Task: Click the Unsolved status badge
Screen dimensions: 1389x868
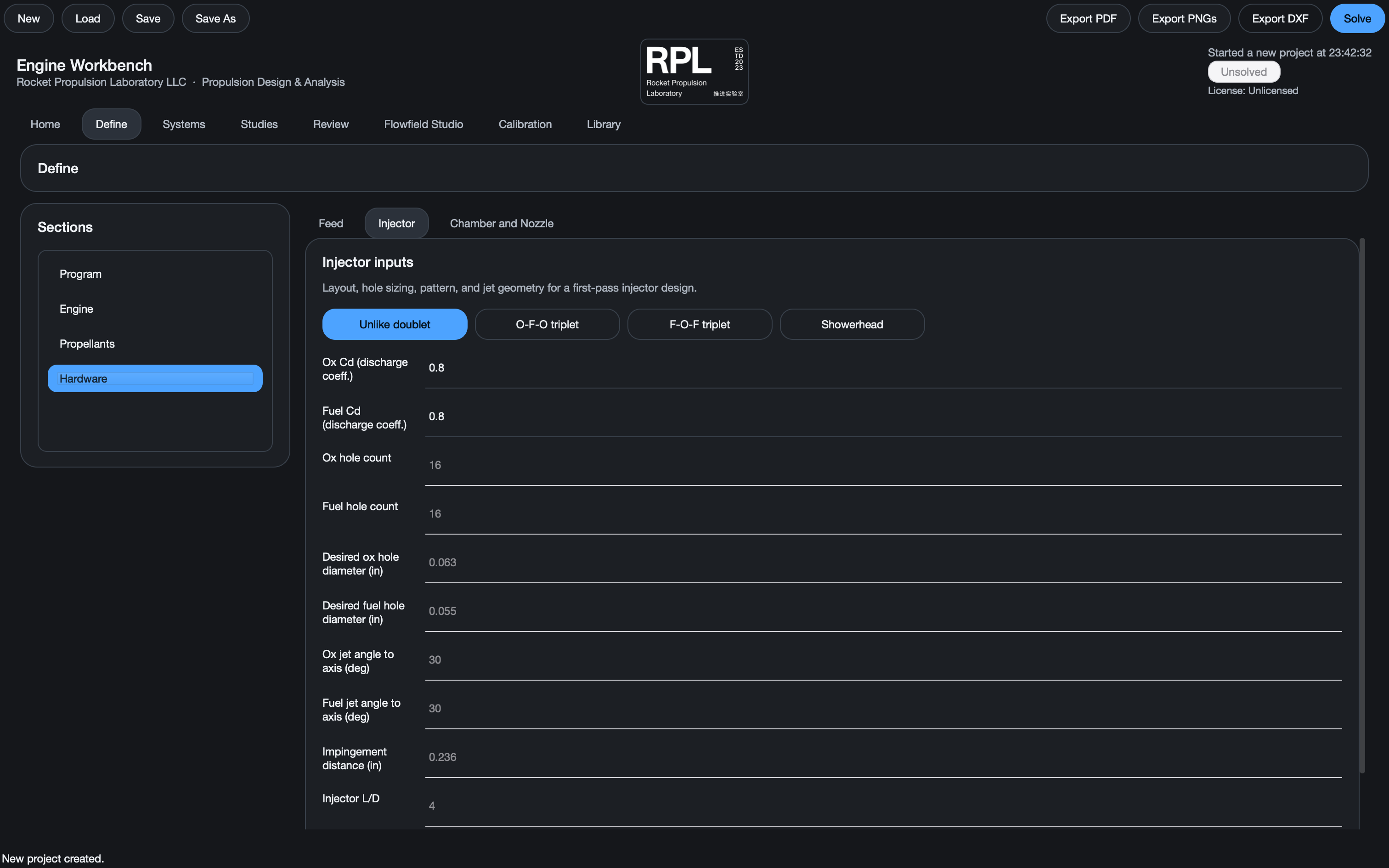Action: (x=1244, y=72)
